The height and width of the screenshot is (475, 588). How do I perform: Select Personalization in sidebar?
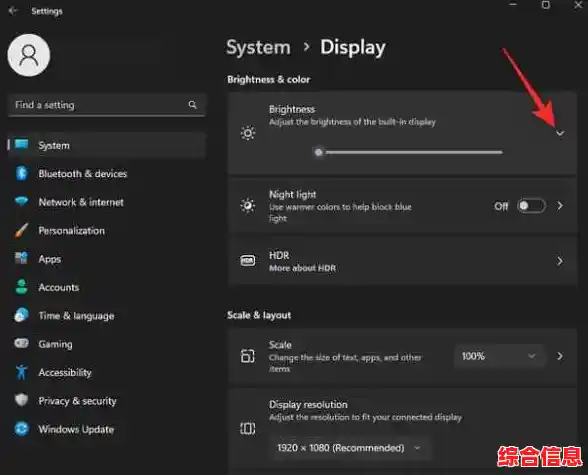107,231
